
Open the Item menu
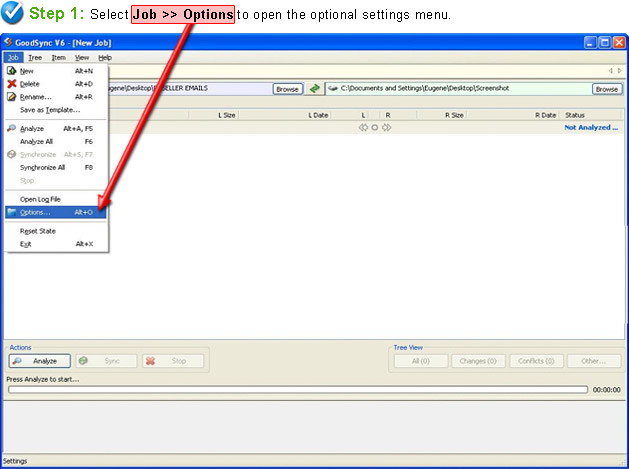coord(59,57)
